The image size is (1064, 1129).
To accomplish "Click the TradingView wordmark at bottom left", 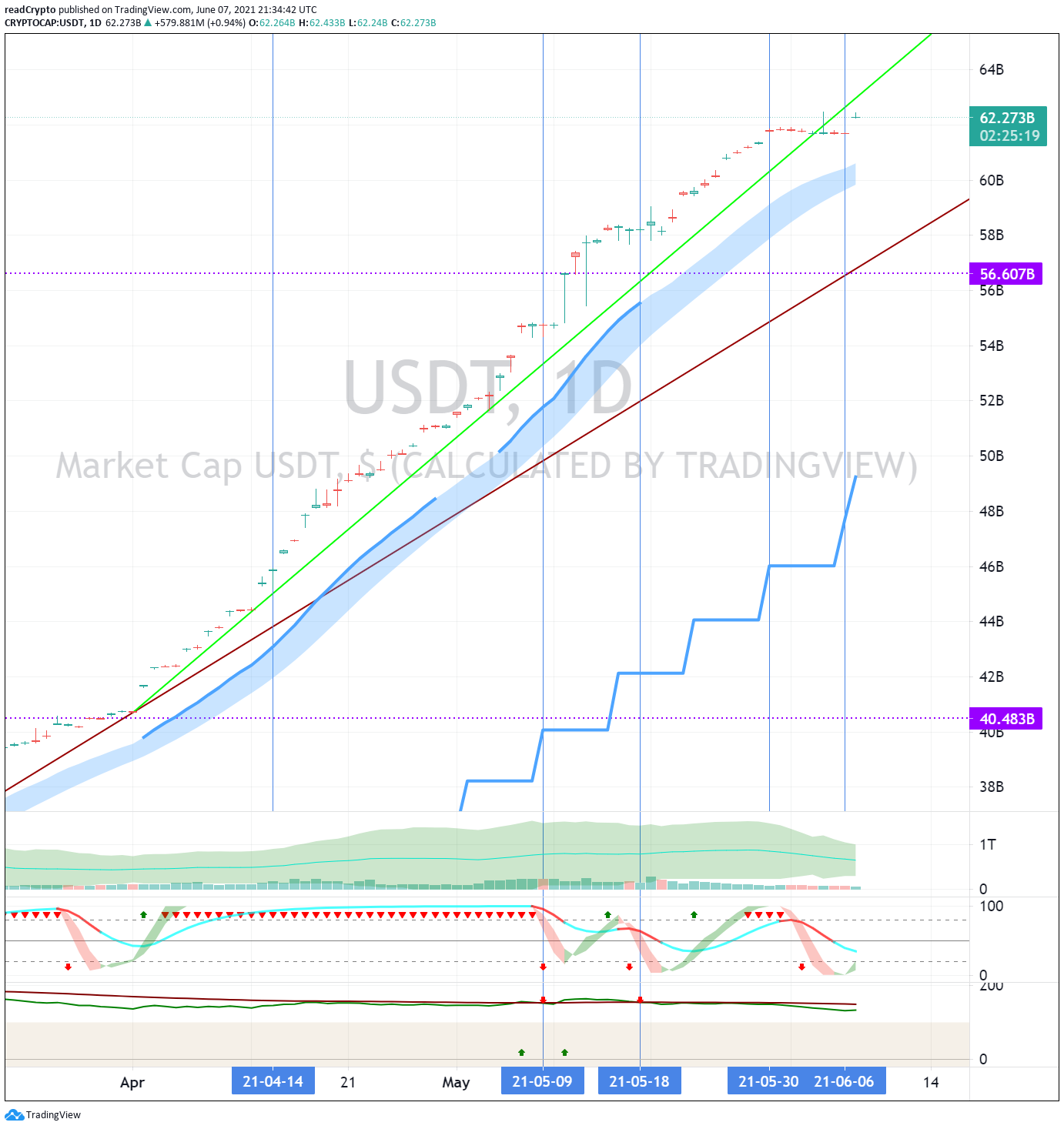I will click(53, 1114).
